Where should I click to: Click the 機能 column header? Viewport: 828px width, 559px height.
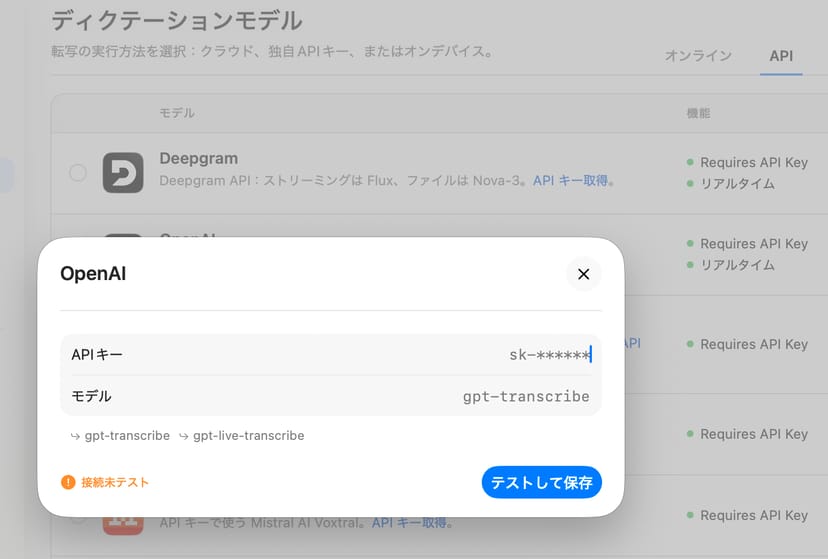[x=698, y=113]
